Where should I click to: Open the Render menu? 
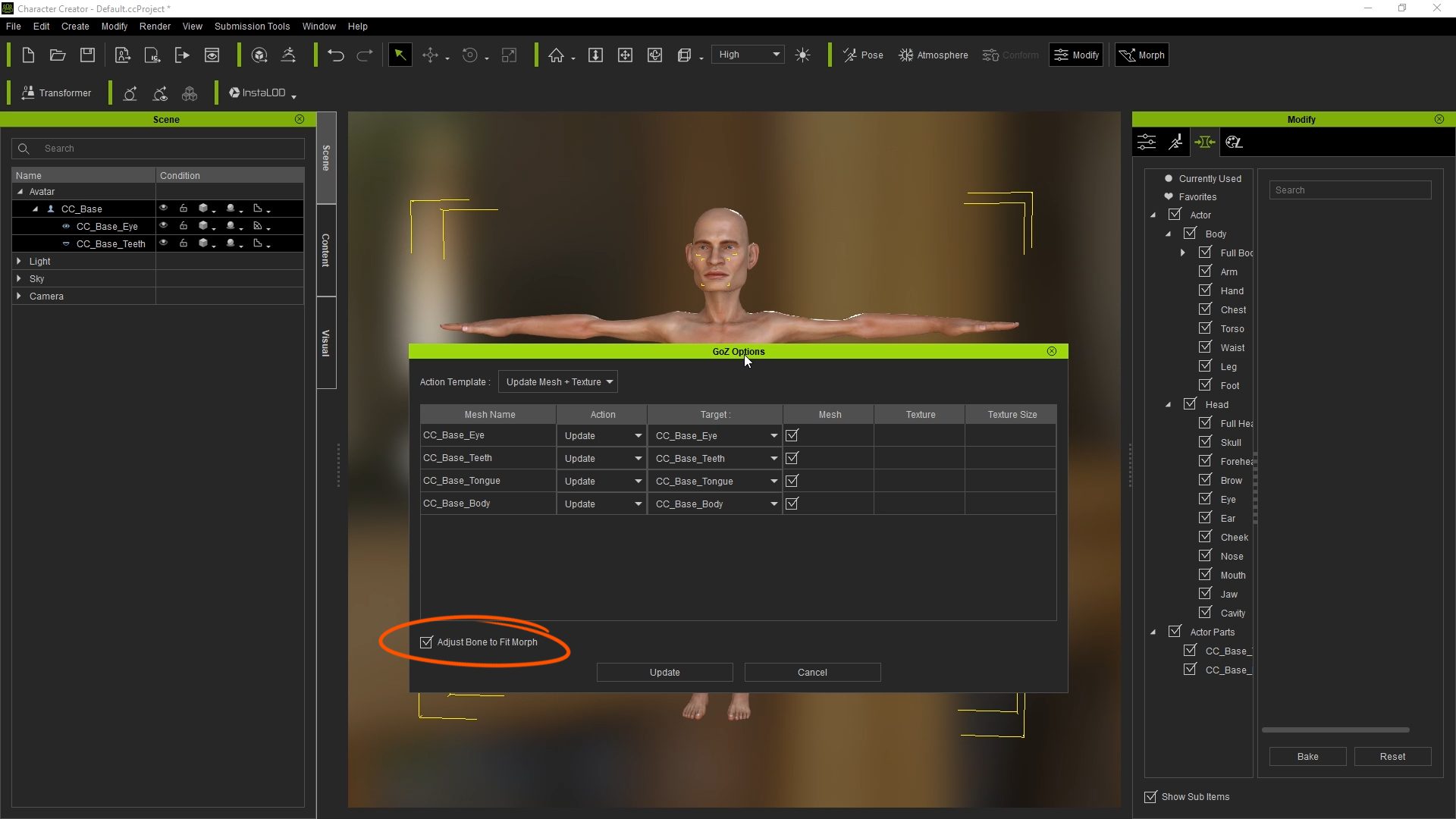[155, 26]
